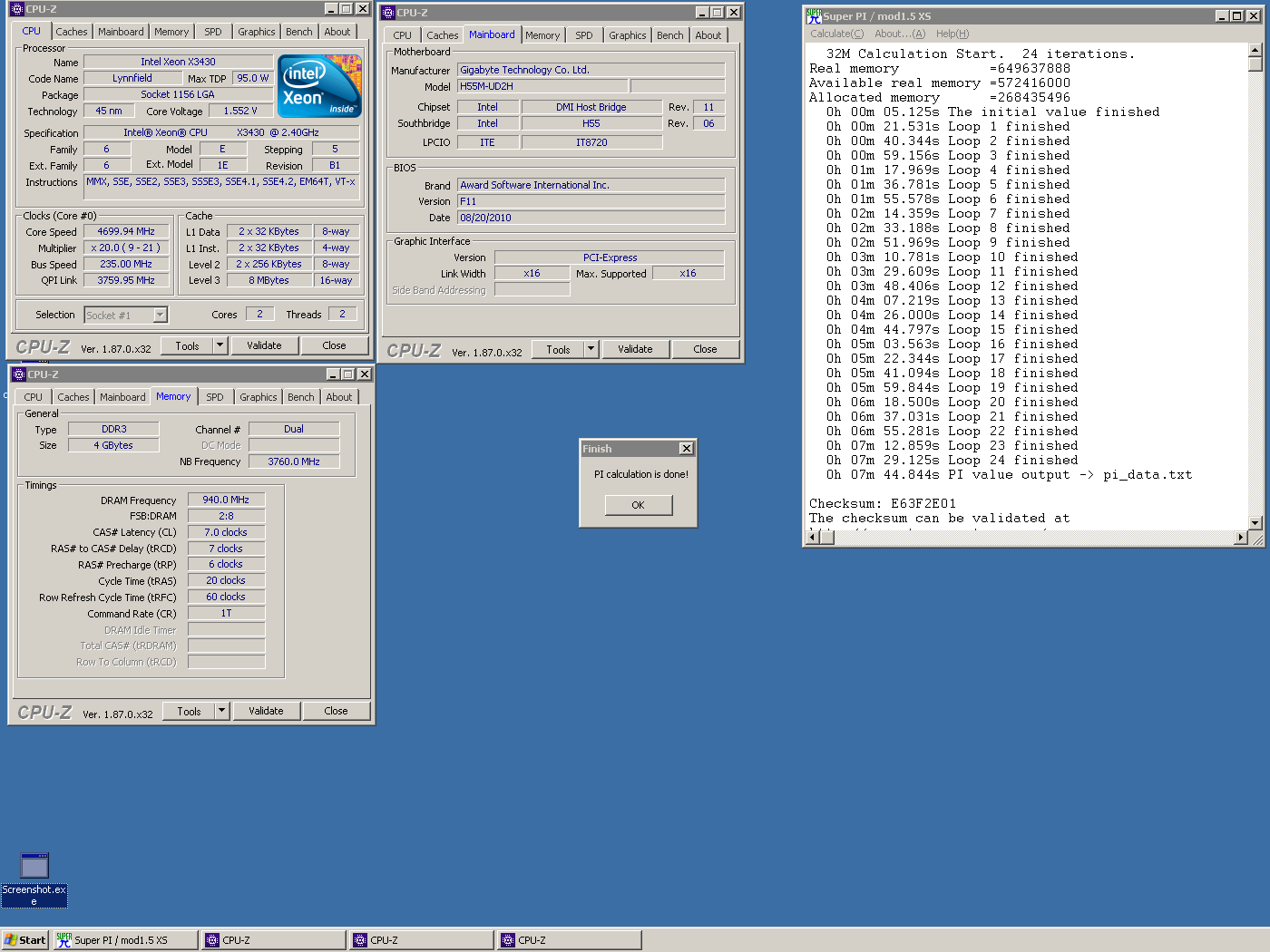The height and width of the screenshot is (952, 1270).
Task: Open the About menu in Super PI
Action: [x=900, y=34]
